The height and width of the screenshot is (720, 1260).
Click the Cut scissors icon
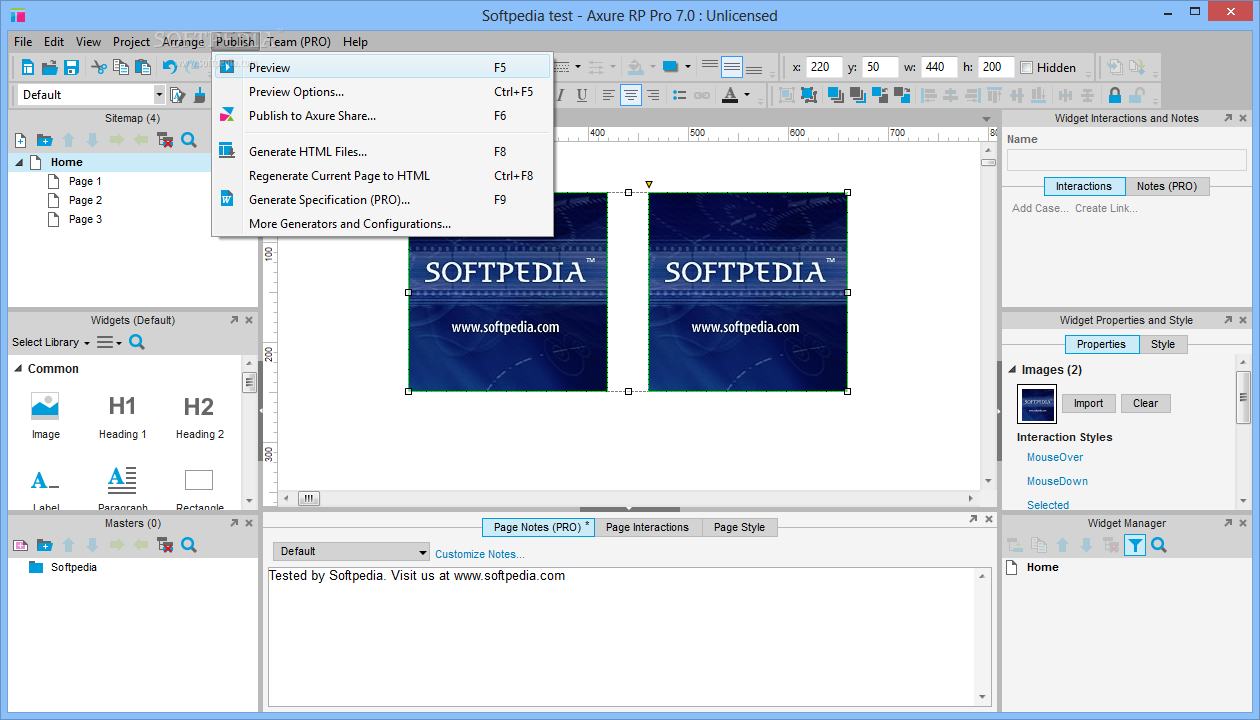tap(99, 67)
